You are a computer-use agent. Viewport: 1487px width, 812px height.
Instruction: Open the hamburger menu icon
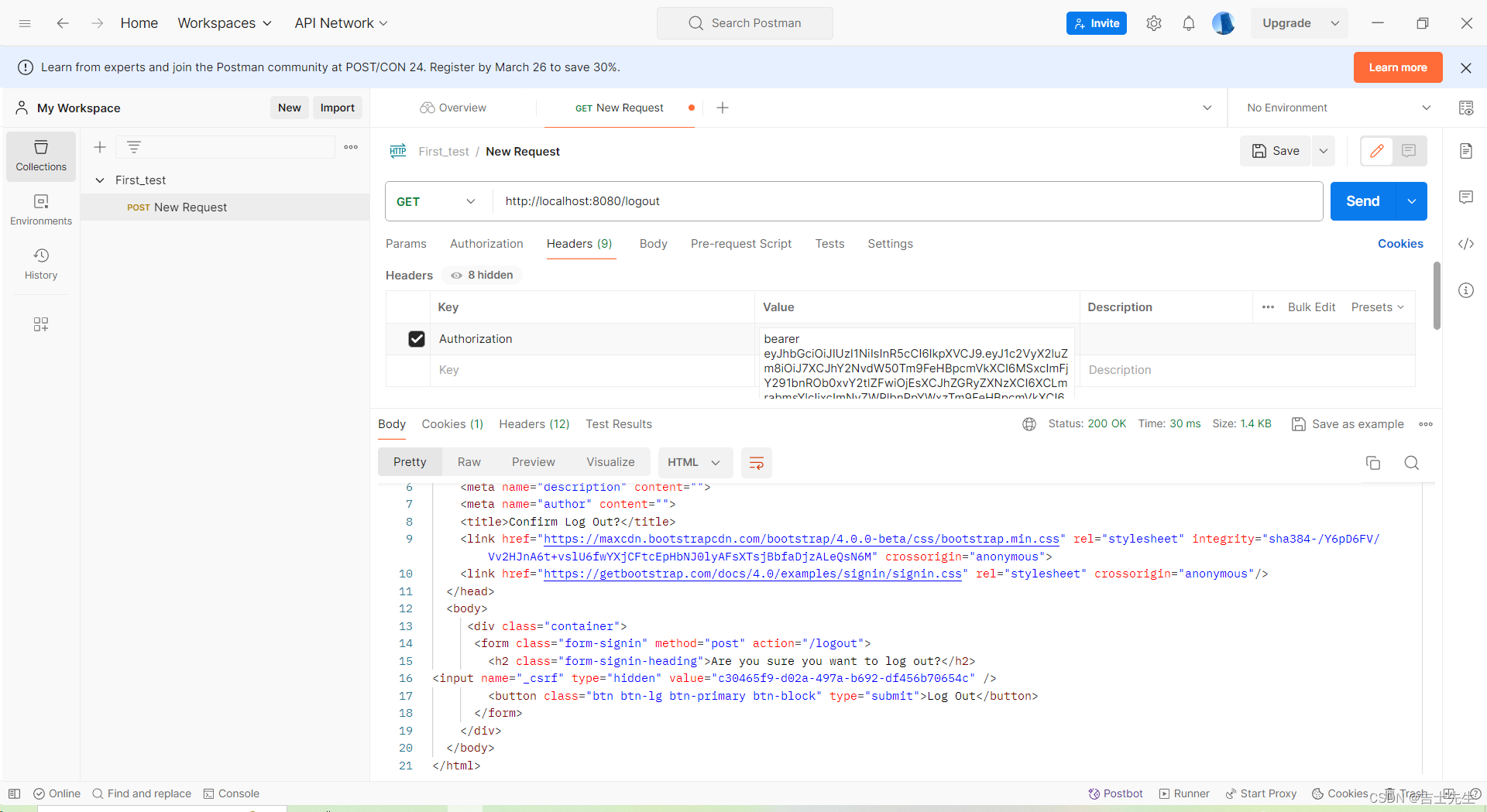pyautogui.click(x=25, y=23)
